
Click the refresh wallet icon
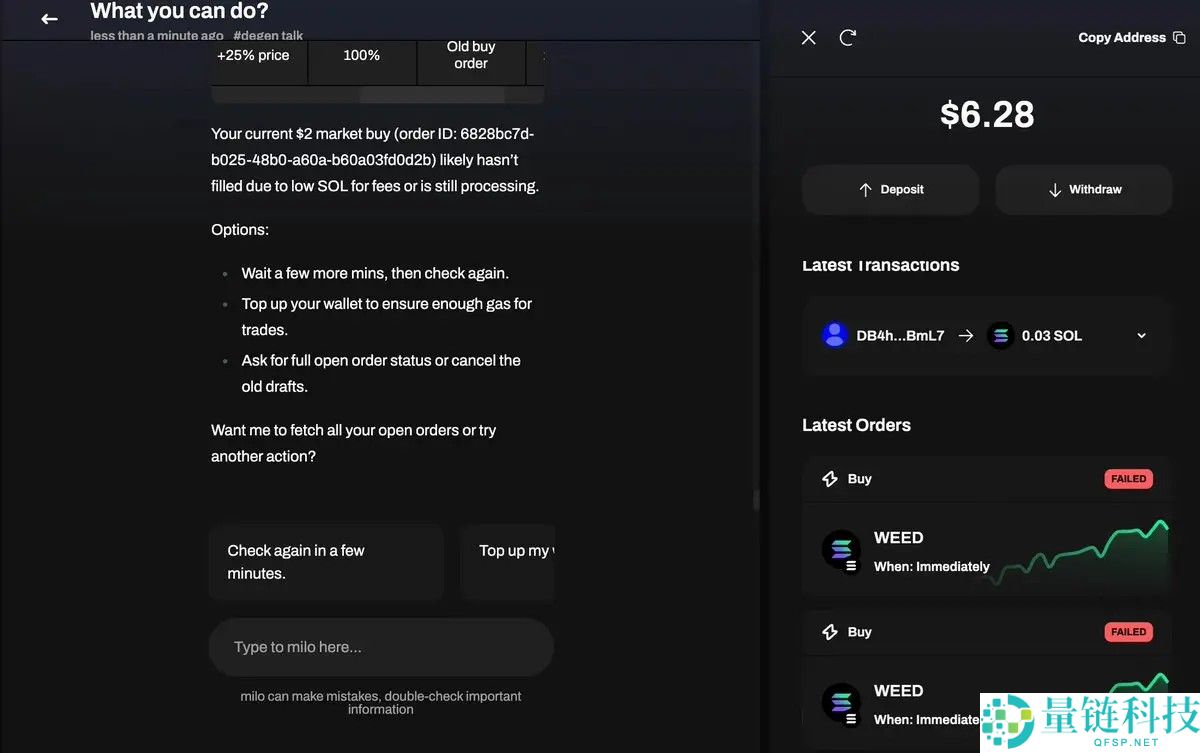click(x=848, y=37)
